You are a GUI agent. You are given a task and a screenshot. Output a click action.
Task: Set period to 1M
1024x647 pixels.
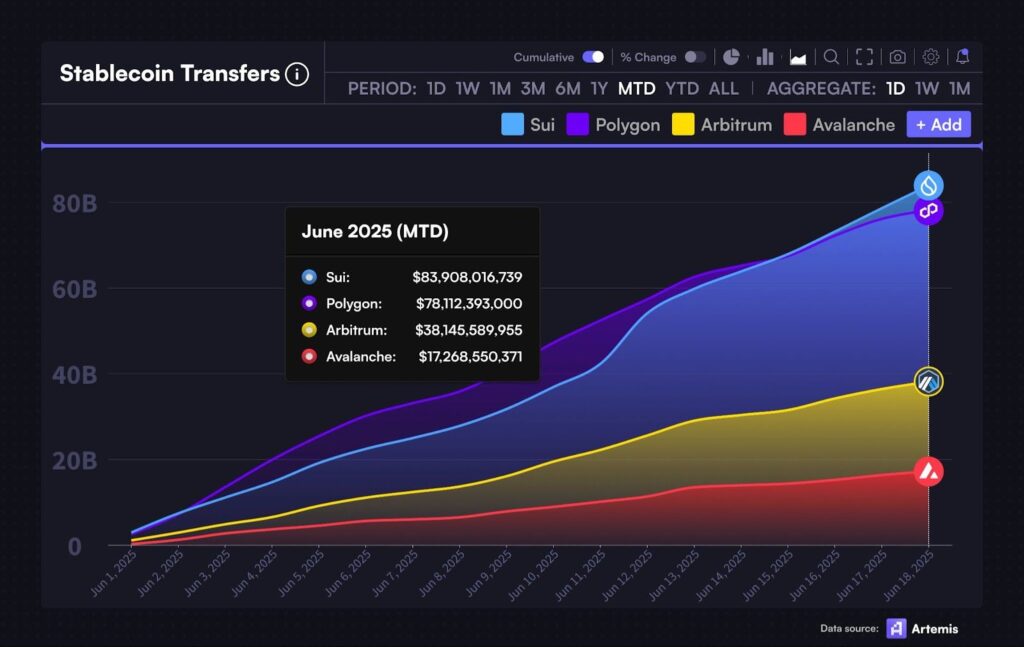500,88
